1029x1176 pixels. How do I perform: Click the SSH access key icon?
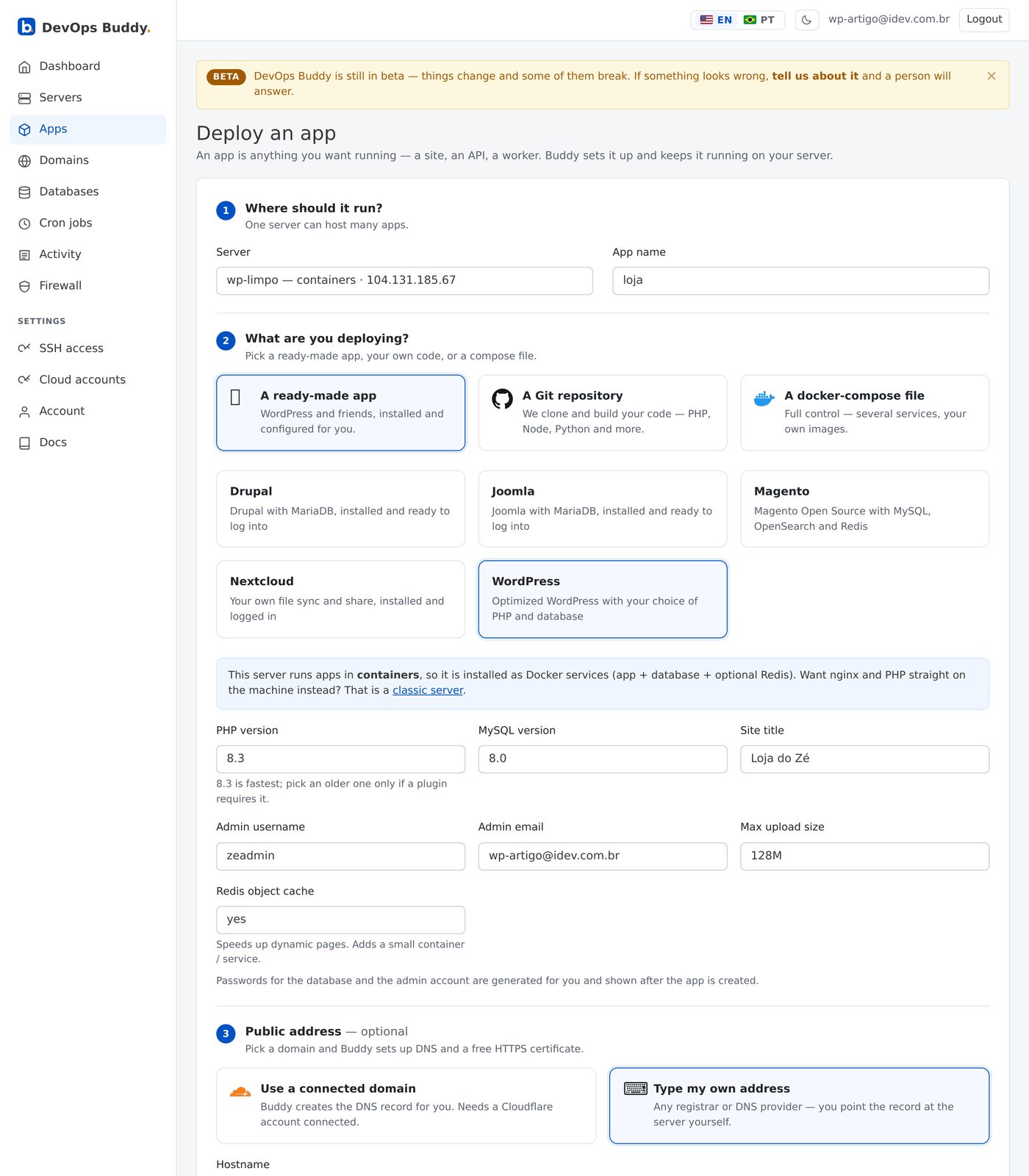[24, 348]
